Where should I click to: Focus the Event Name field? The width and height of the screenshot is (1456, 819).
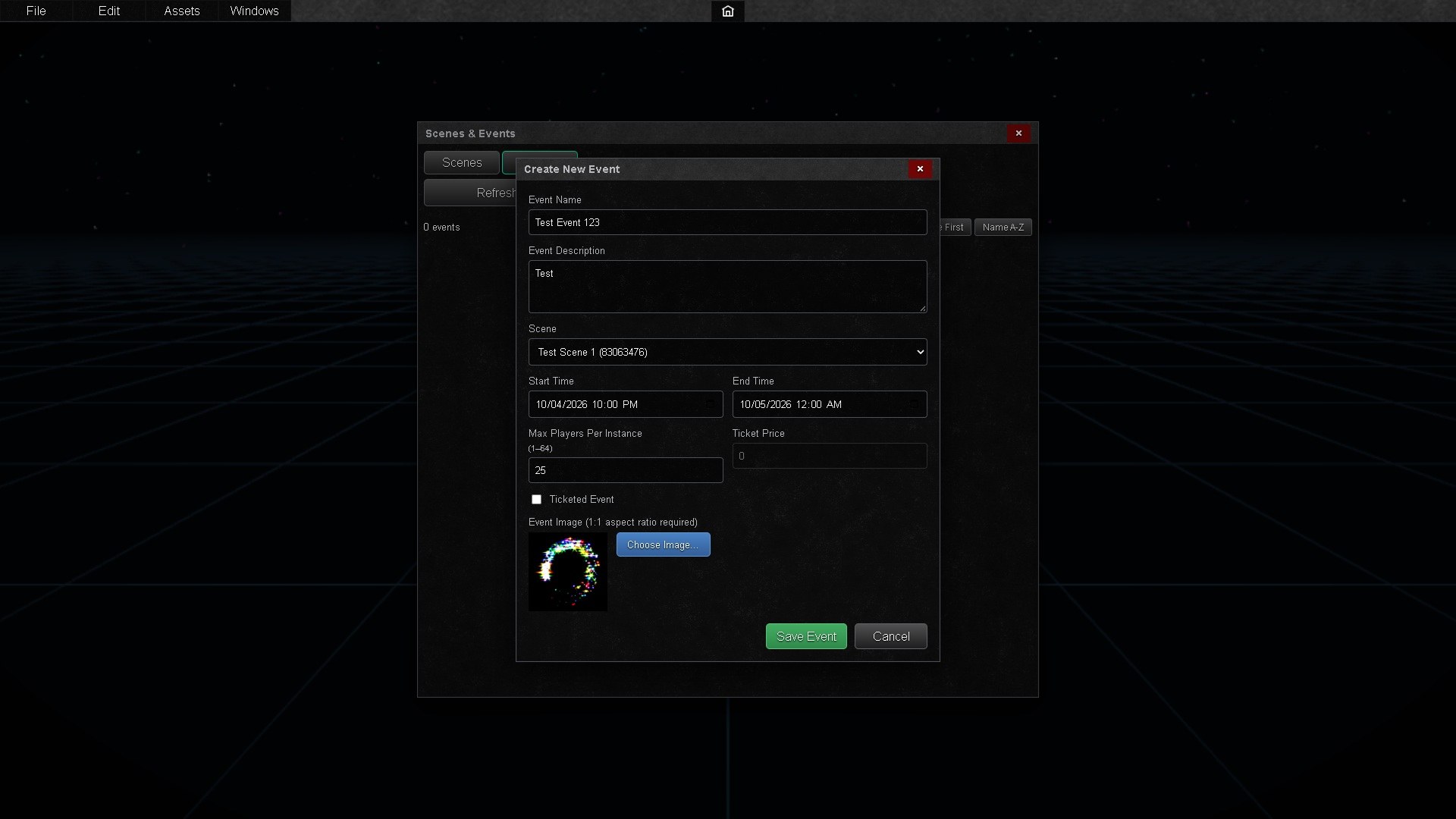tap(727, 222)
